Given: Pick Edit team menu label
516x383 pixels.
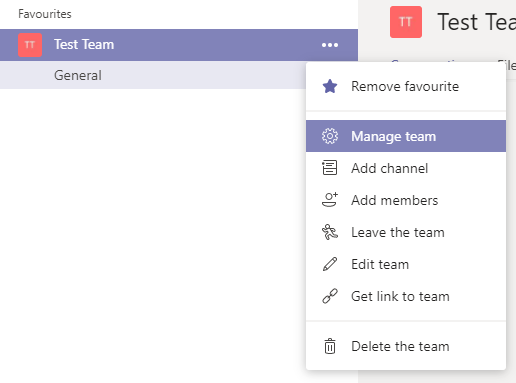Looking at the screenshot, I should [x=380, y=264].
